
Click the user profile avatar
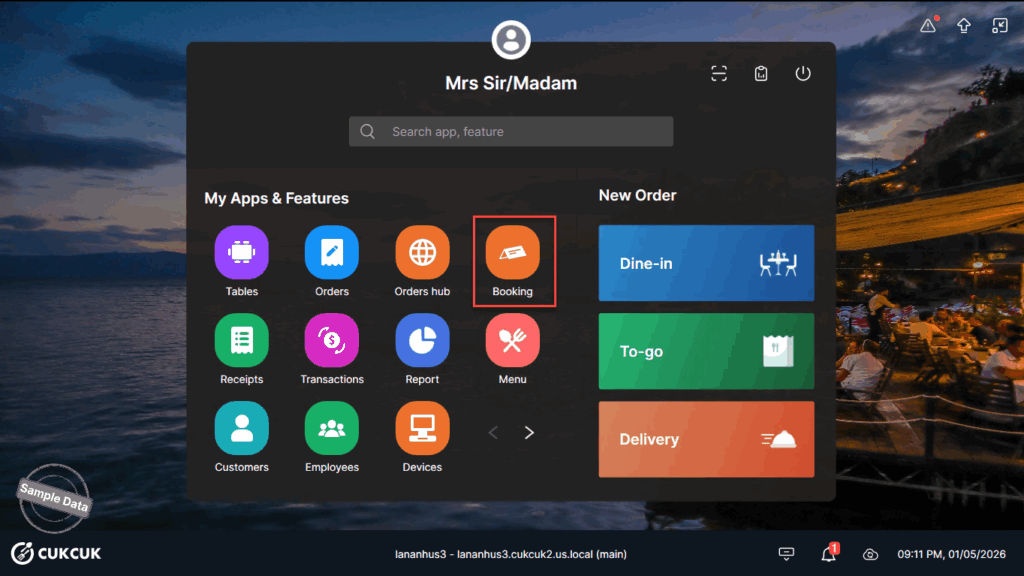coord(511,40)
